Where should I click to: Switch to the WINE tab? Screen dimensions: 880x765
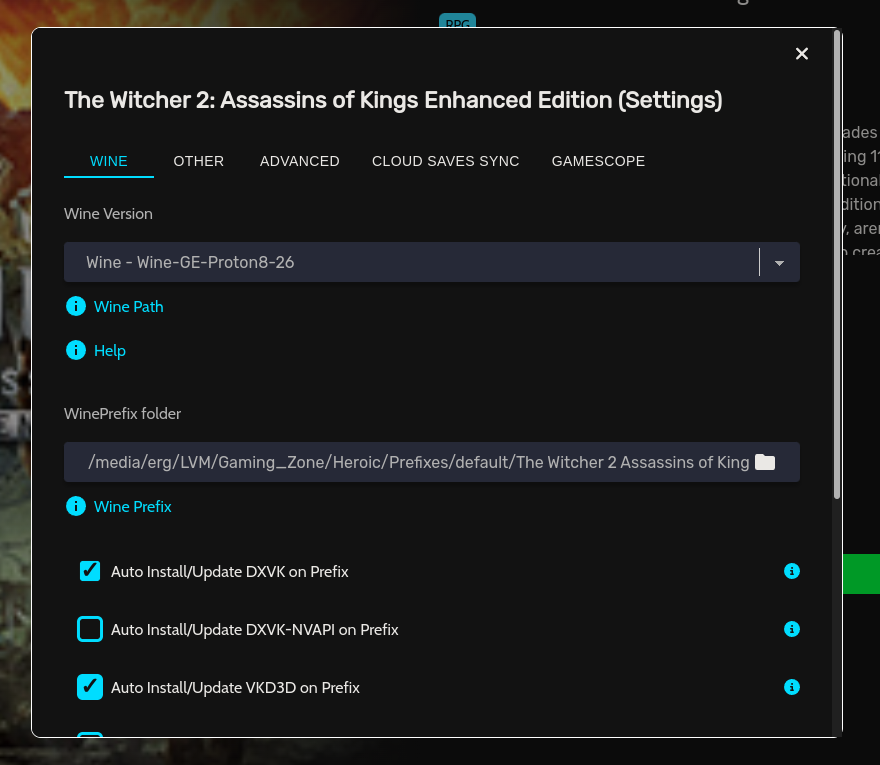[109, 161]
